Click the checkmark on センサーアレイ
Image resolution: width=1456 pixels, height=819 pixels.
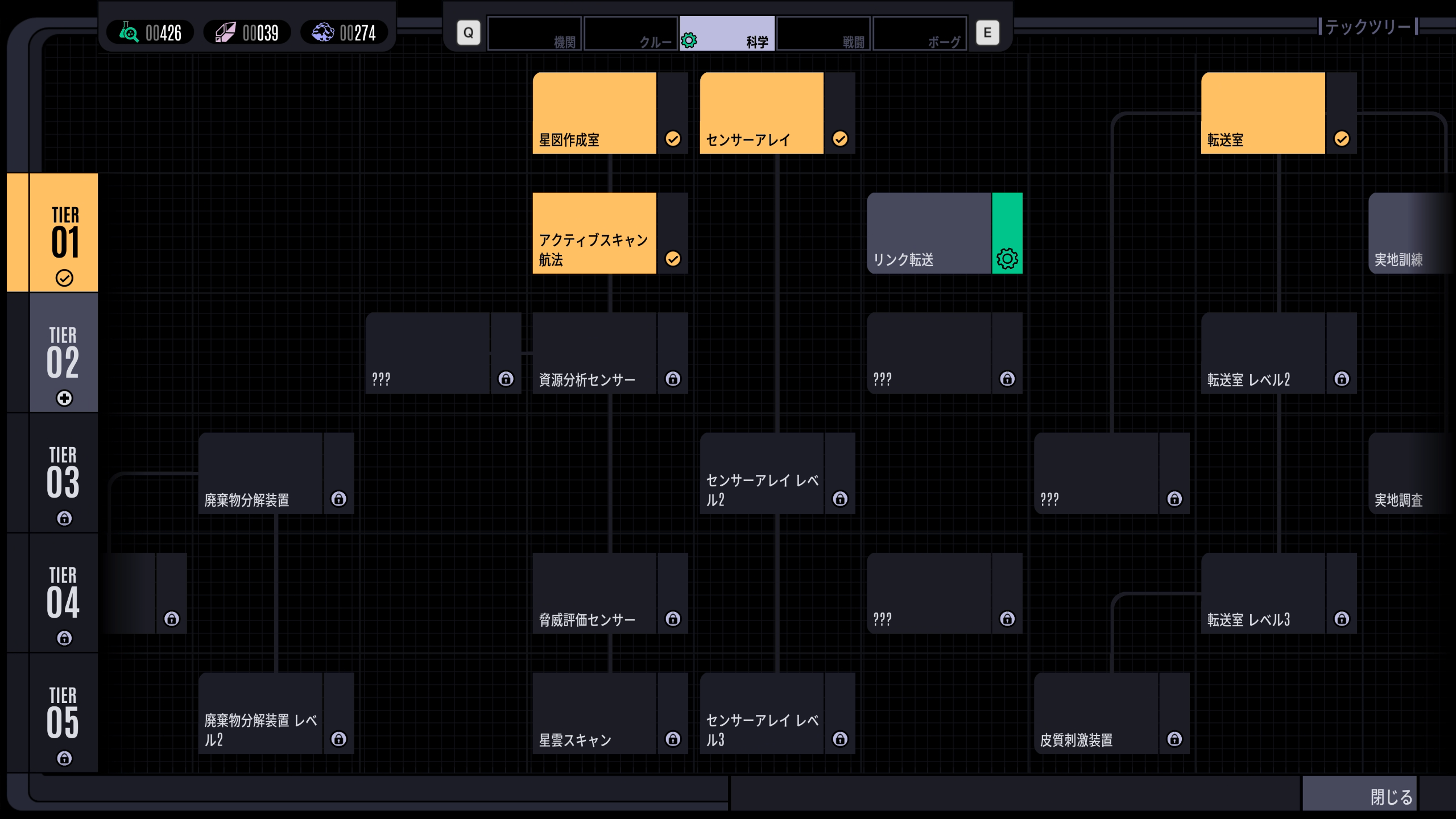click(x=840, y=139)
